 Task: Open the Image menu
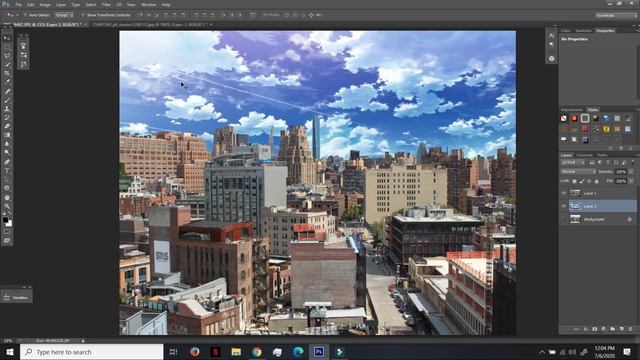click(45, 5)
